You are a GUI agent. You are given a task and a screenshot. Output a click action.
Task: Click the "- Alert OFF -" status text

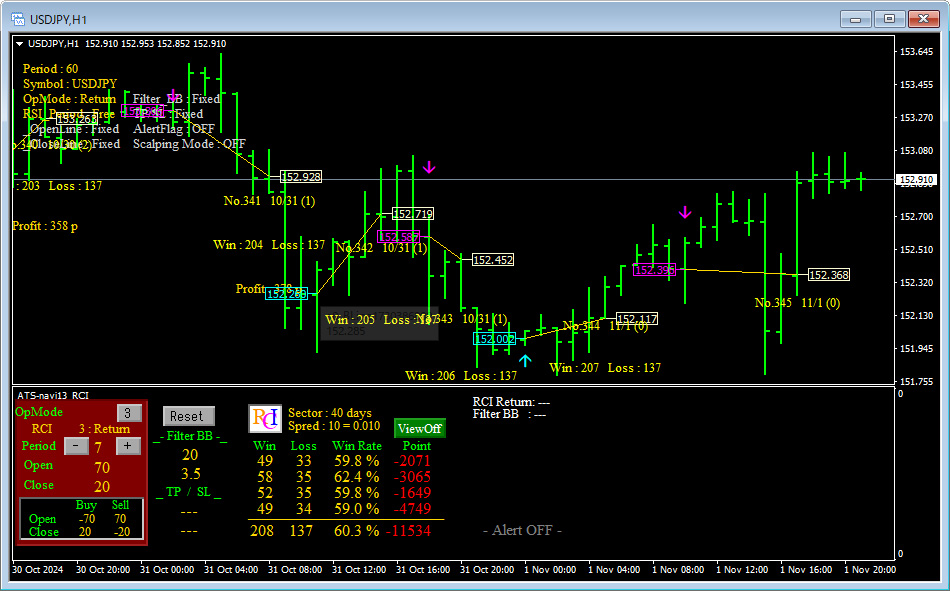click(522, 530)
